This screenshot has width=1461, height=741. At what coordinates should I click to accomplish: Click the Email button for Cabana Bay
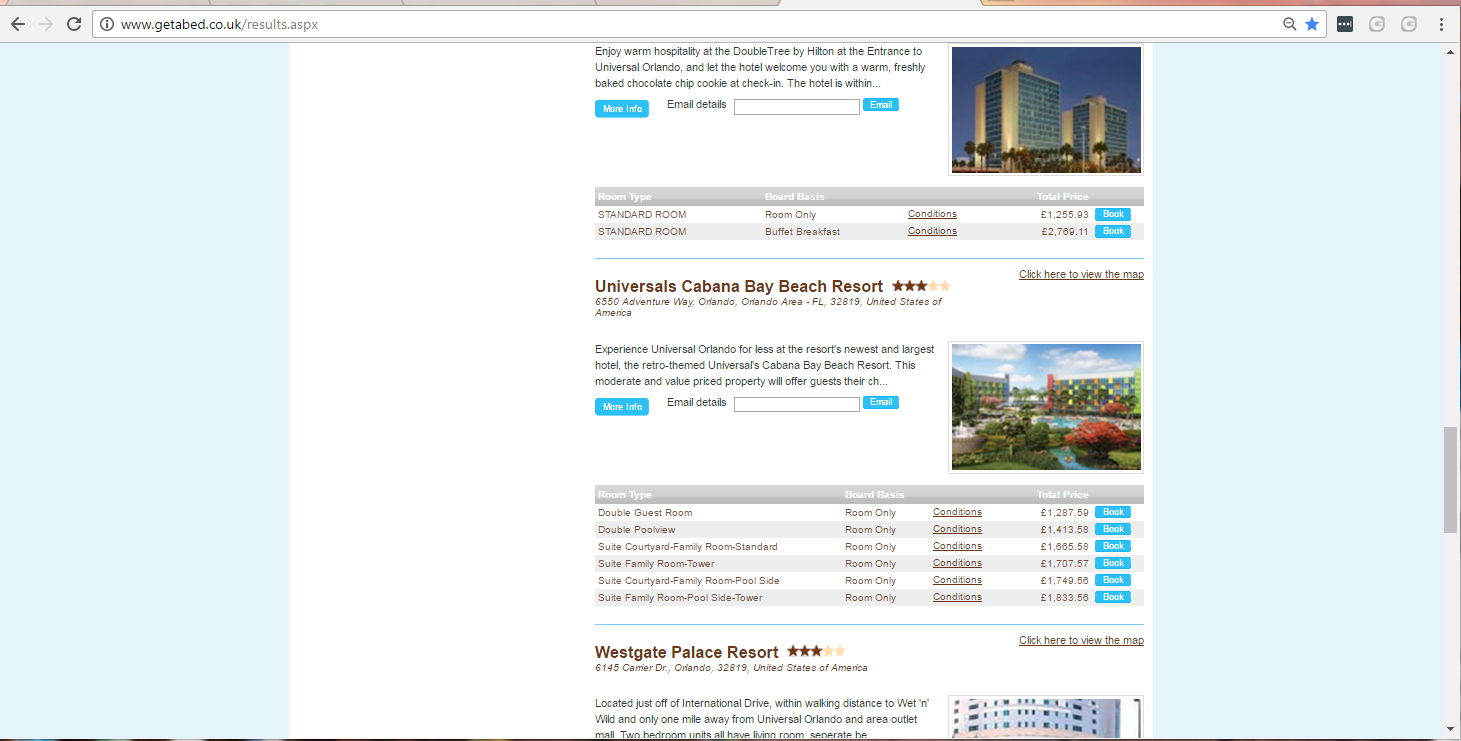pyautogui.click(x=881, y=403)
